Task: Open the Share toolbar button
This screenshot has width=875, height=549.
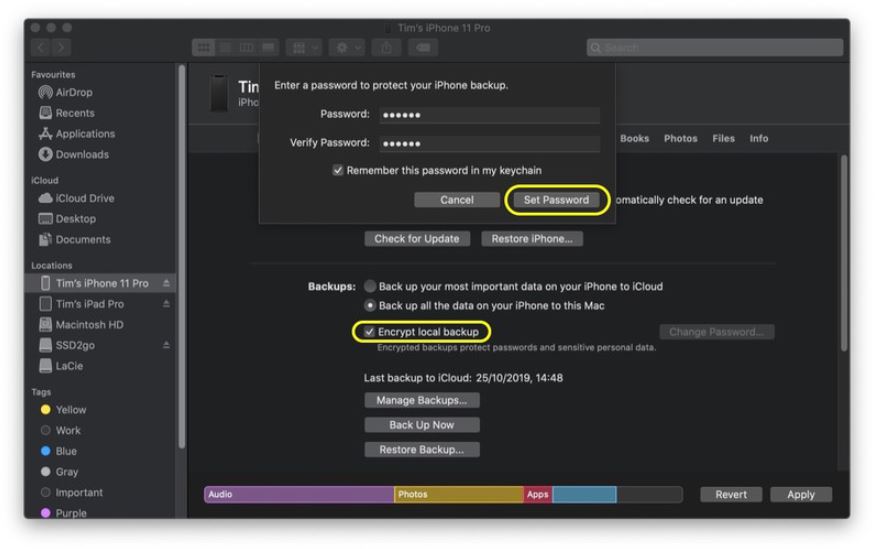Action: (386, 47)
